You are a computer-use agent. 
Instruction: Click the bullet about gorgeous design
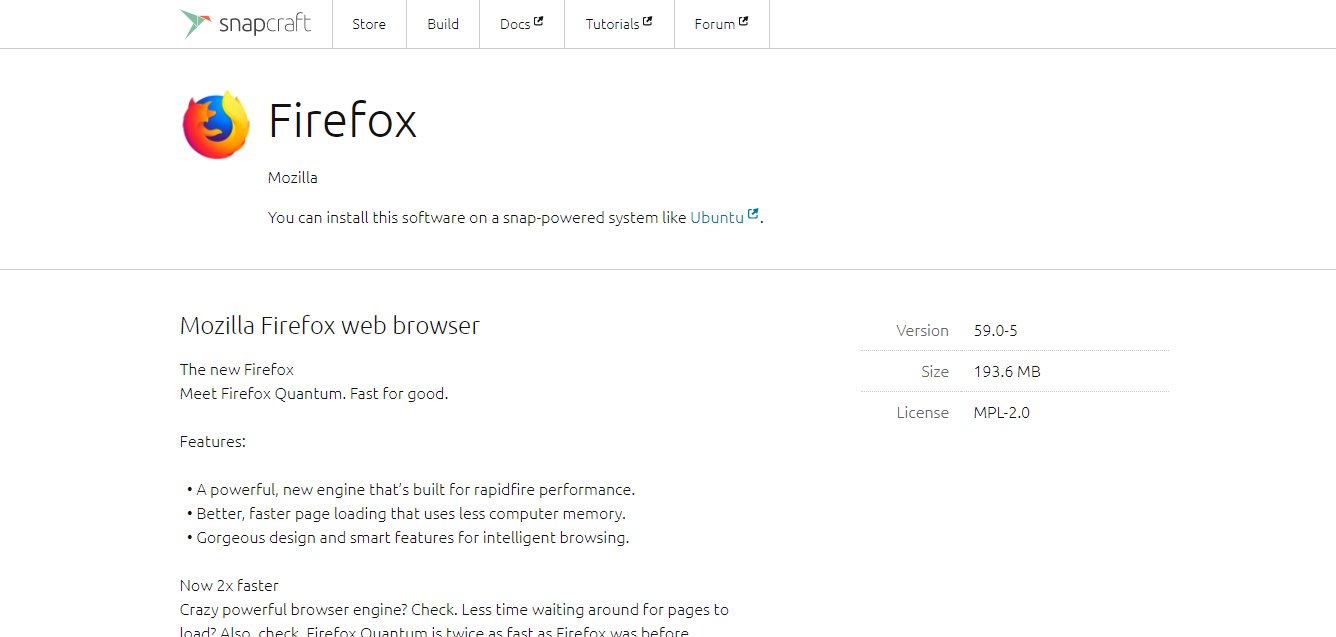408,537
